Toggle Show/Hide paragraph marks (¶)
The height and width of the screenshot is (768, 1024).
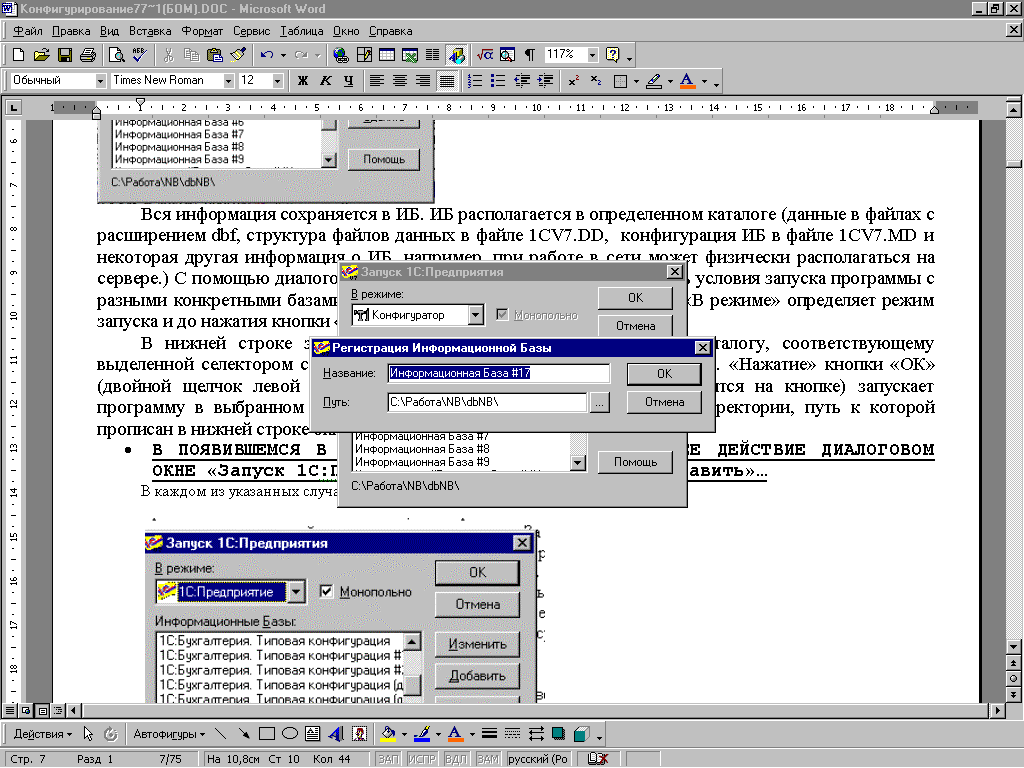point(530,55)
